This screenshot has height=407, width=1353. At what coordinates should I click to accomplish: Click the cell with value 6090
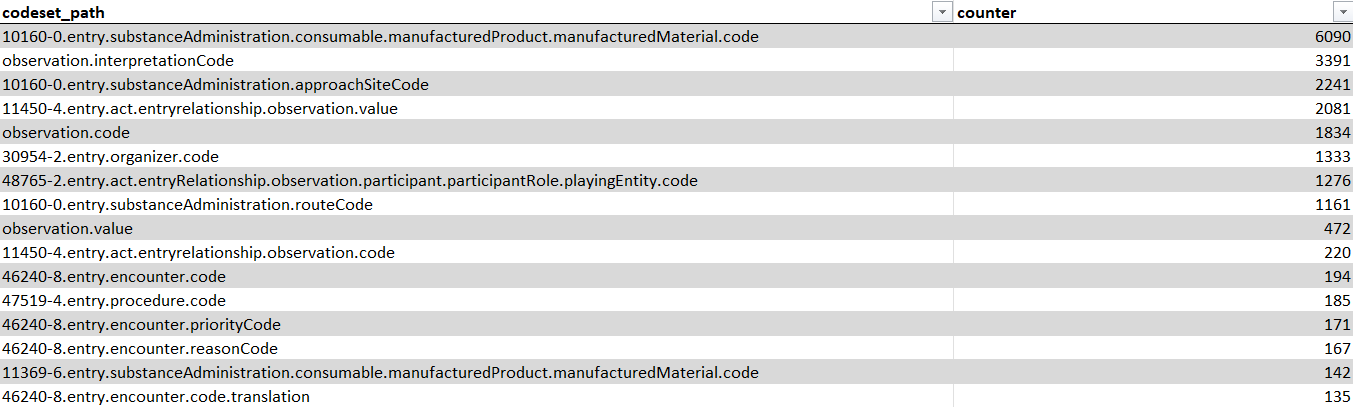click(1153, 36)
